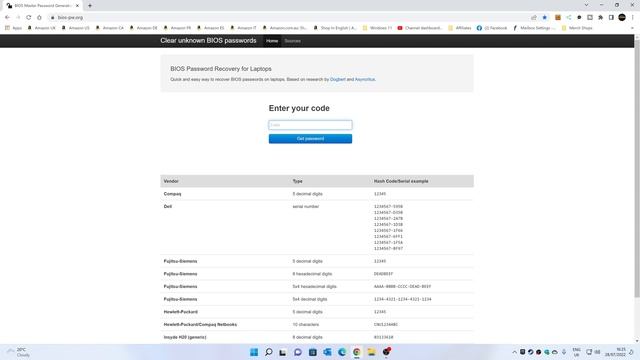Viewport: 640px width, 360px height.
Task: Follow the Dogbert research link
Action: 338,80
